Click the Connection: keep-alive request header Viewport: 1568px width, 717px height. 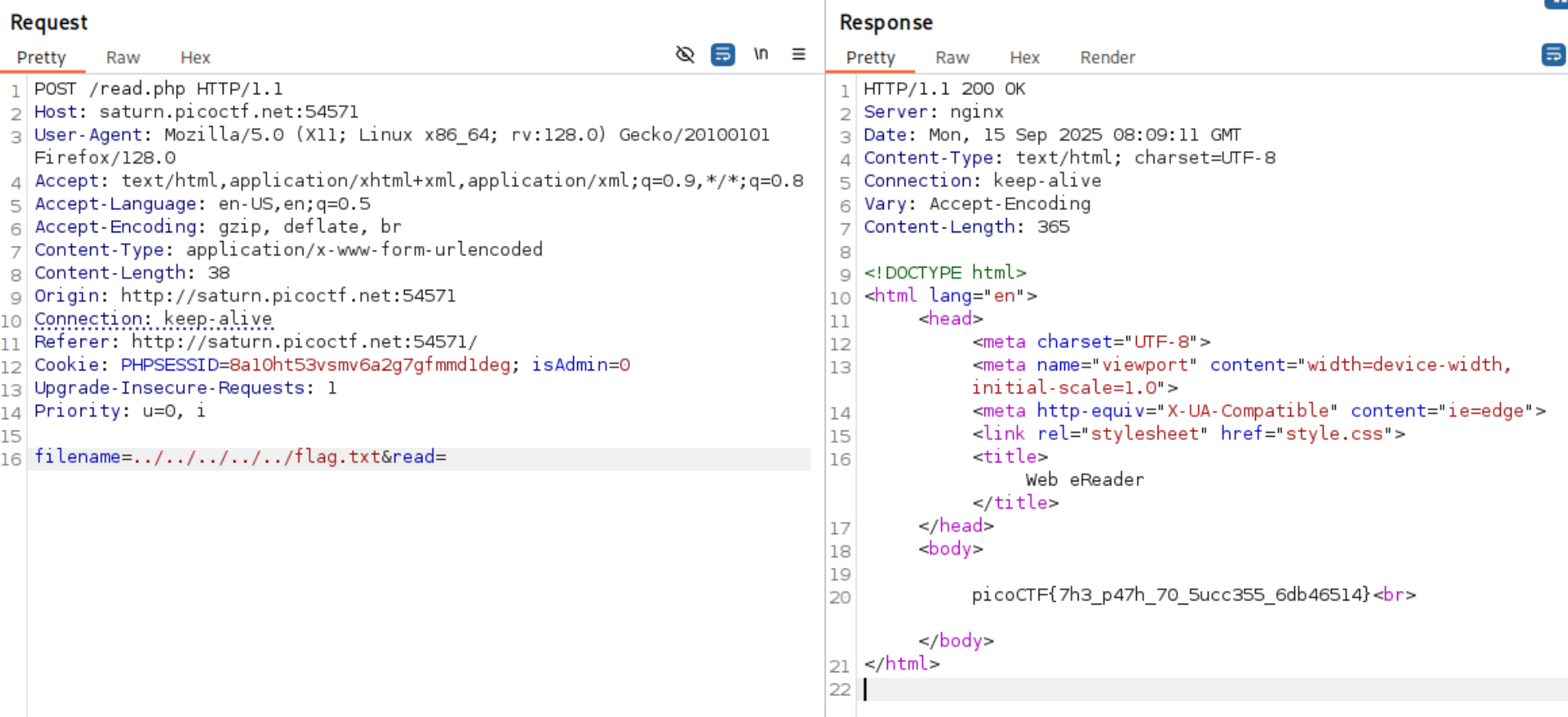(x=153, y=319)
